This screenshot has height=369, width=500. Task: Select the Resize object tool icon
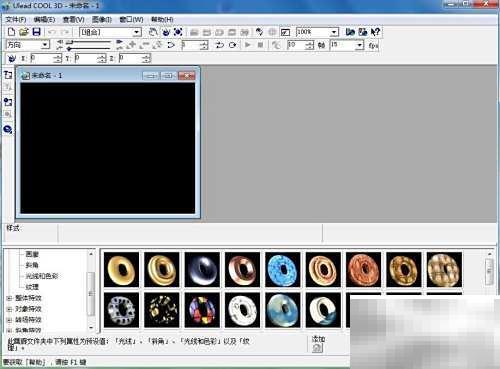178,32
